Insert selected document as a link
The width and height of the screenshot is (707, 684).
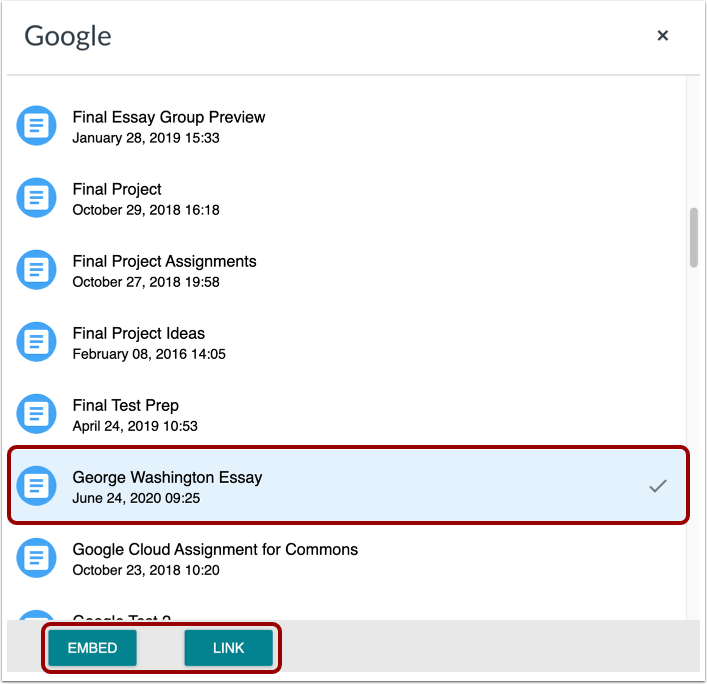[229, 648]
